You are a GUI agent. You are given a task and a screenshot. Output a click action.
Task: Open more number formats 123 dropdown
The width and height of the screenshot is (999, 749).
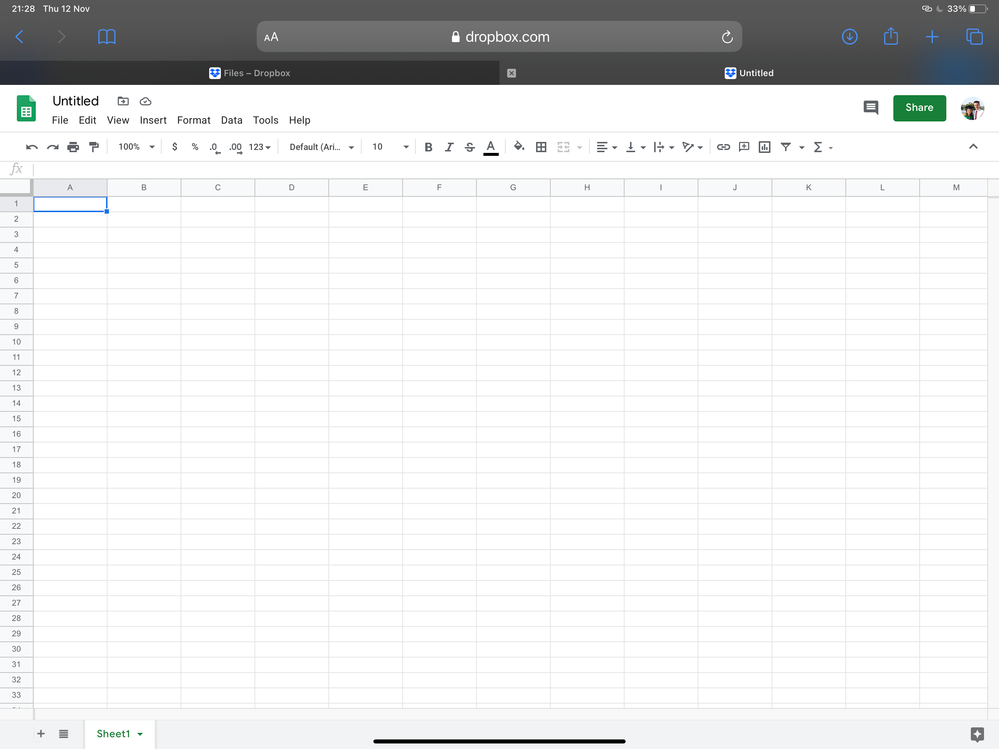click(259, 147)
